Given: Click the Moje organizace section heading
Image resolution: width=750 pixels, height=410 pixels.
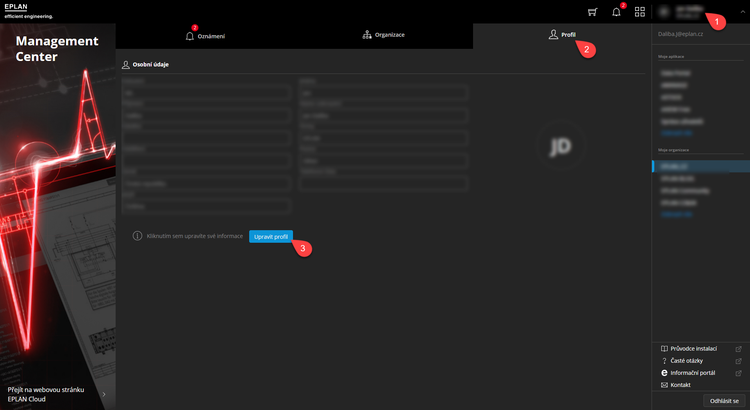Looking at the screenshot, I should (x=673, y=150).
